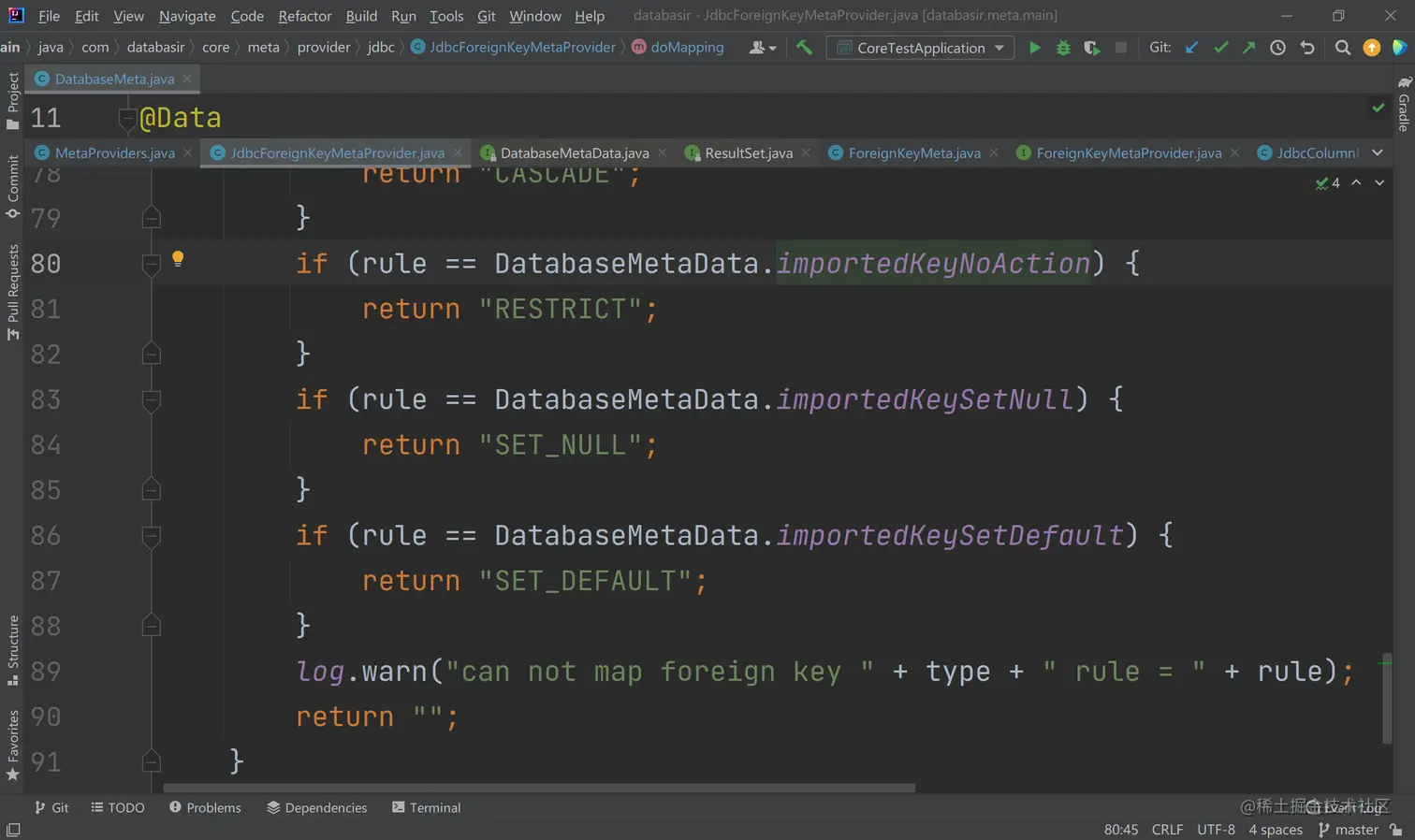Toggle the Gradle tool window
Screen dimensions: 1415x840
click(x=1404, y=105)
